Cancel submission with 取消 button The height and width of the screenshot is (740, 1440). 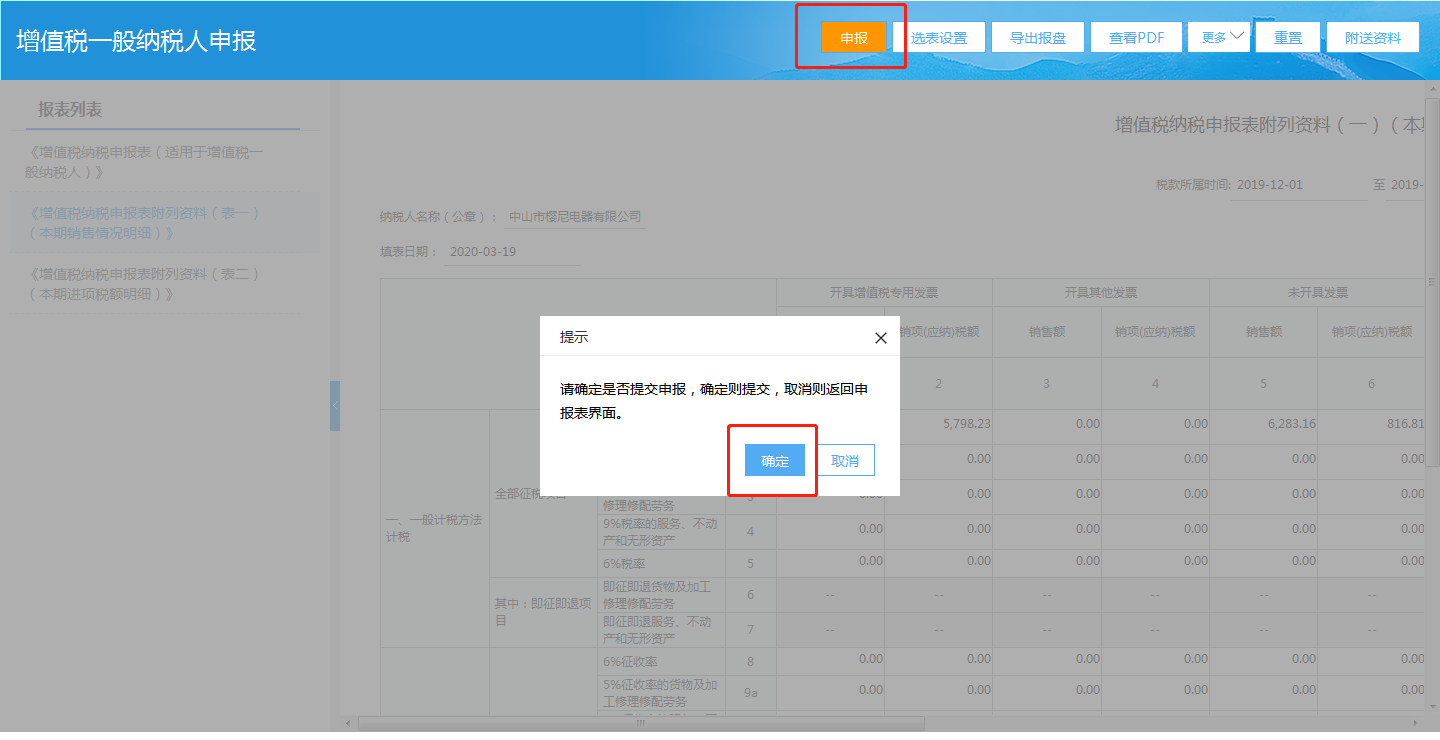[x=845, y=461]
